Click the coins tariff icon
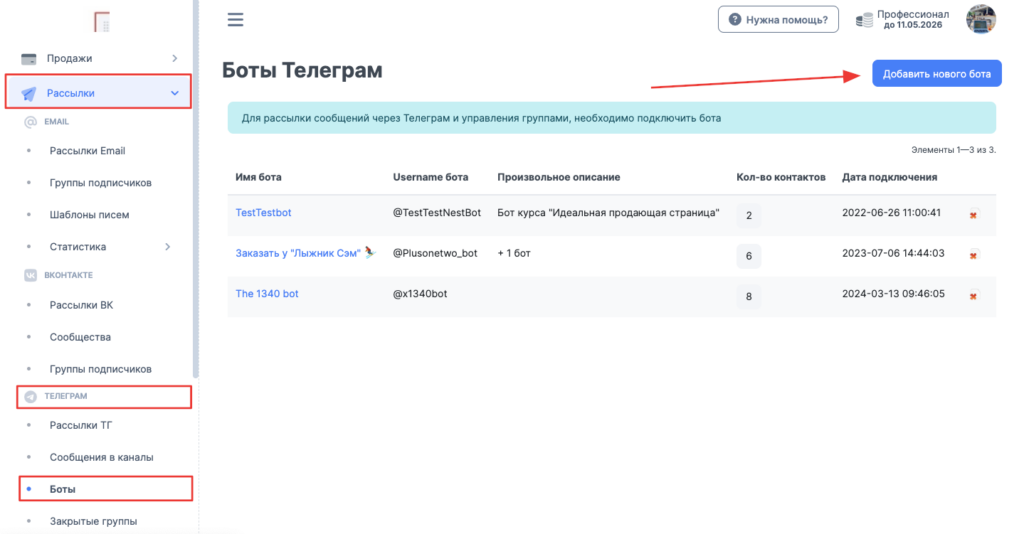Image resolution: width=1024 pixels, height=534 pixels. click(x=865, y=20)
